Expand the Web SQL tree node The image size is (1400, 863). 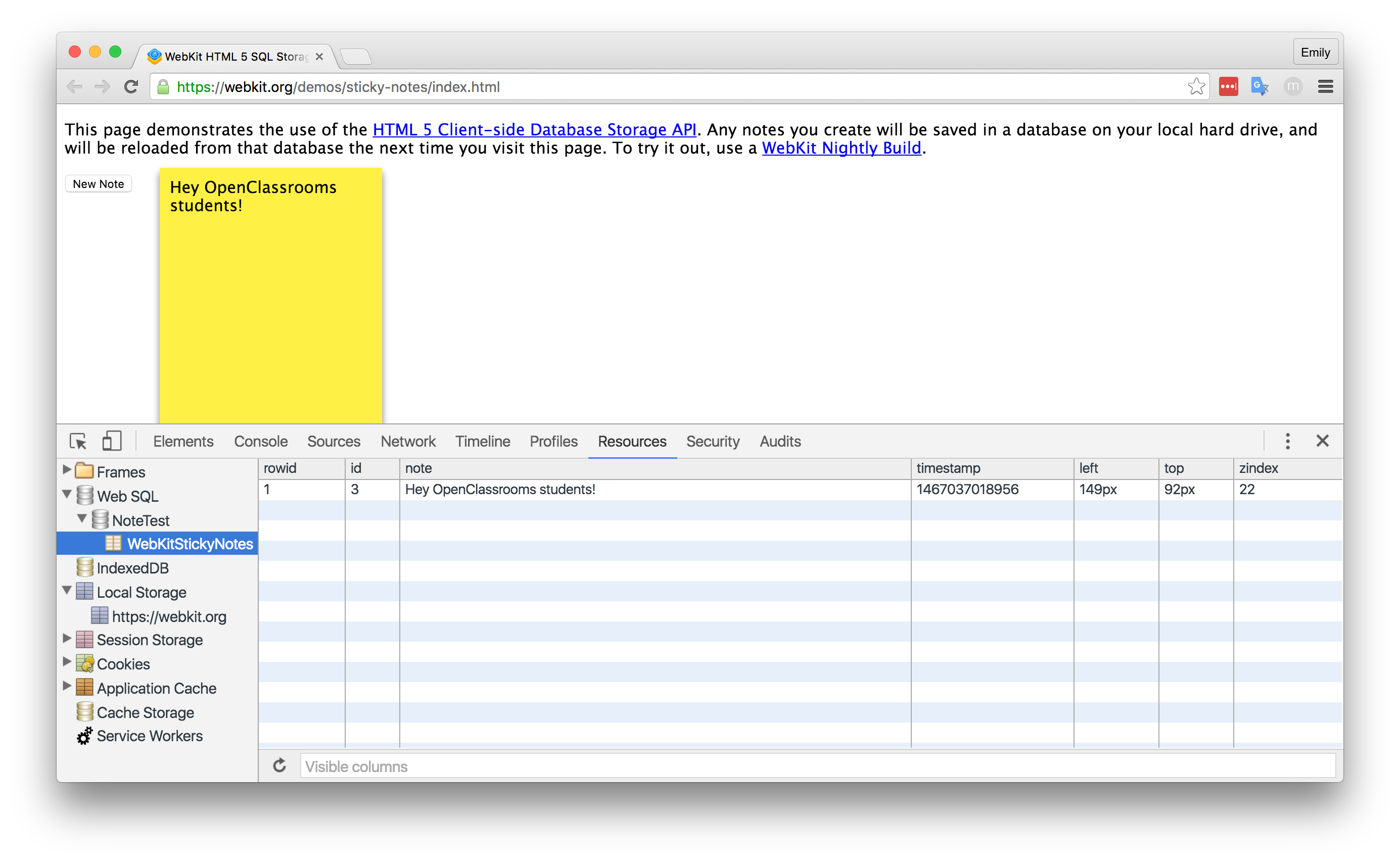click(68, 496)
